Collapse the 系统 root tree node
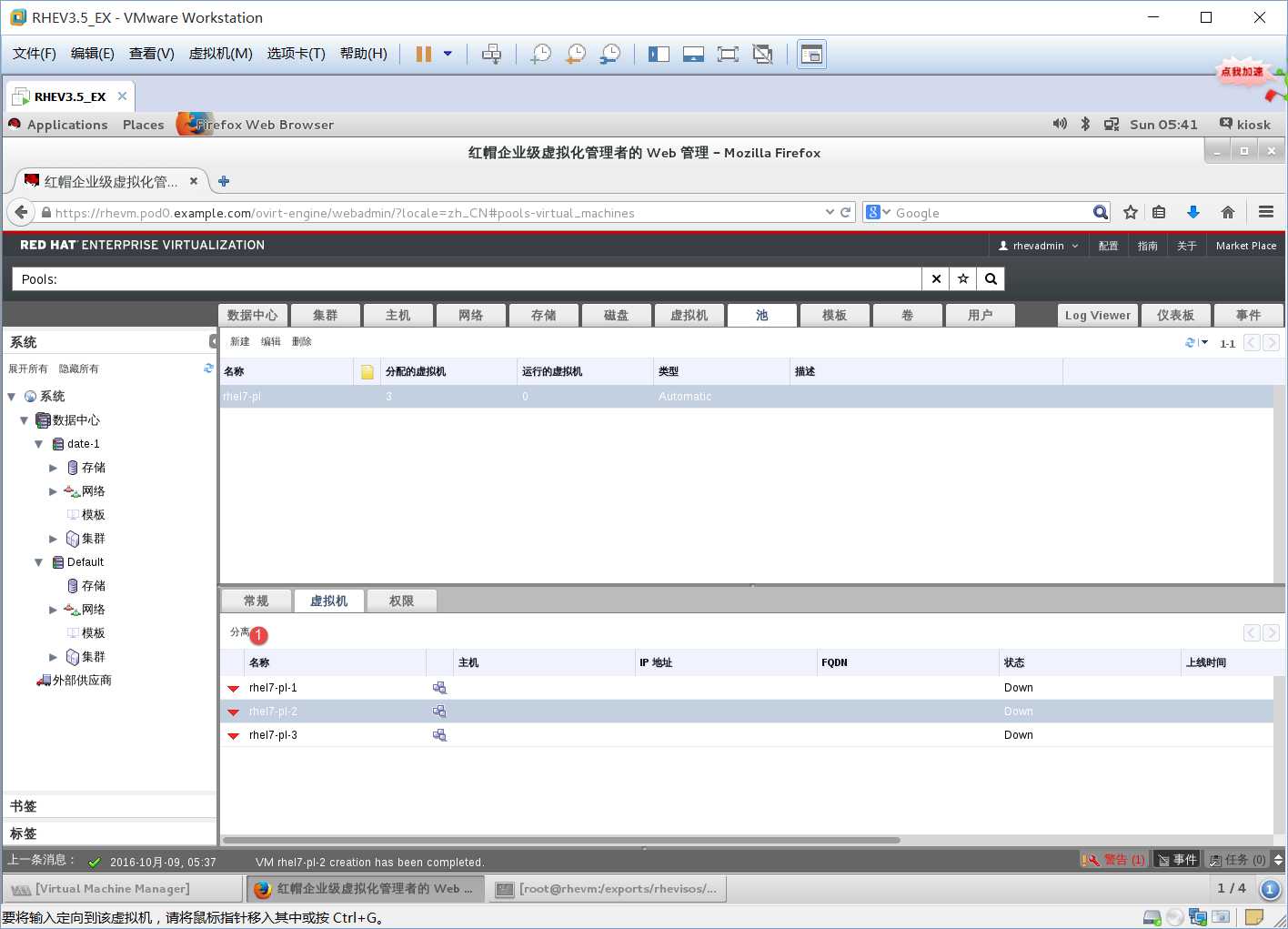The image size is (1288, 929). (12, 397)
